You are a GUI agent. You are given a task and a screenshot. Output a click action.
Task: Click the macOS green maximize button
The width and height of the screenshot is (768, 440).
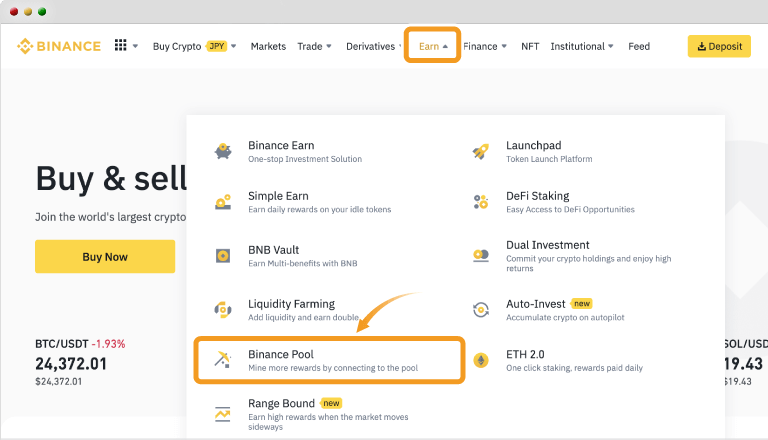(x=42, y=12)
